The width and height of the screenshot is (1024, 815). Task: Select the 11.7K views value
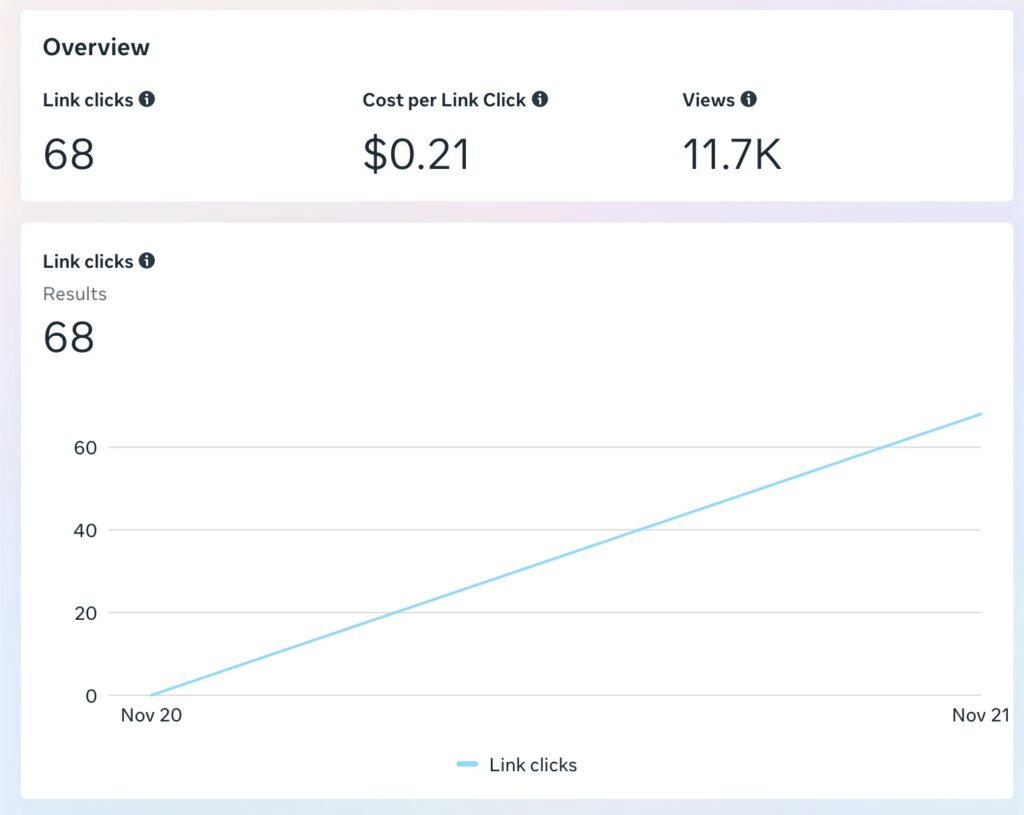tap(731, 154)
